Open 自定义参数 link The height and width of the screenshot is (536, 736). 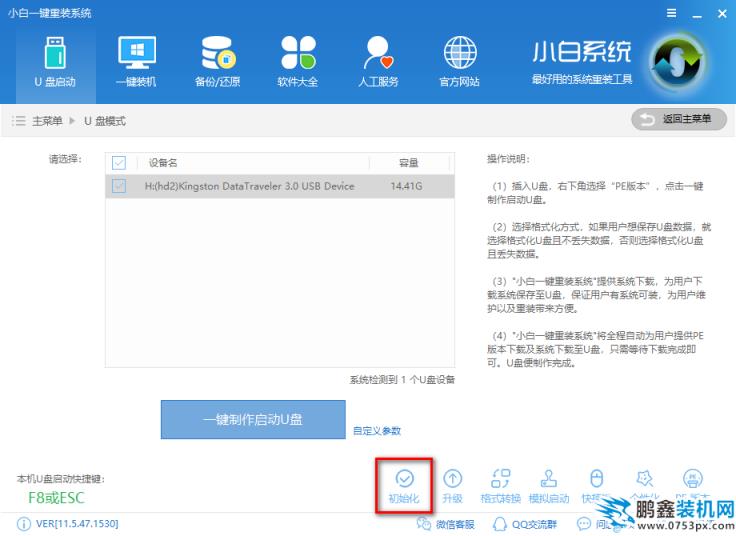pyautogui.click(x=377, y=431)
